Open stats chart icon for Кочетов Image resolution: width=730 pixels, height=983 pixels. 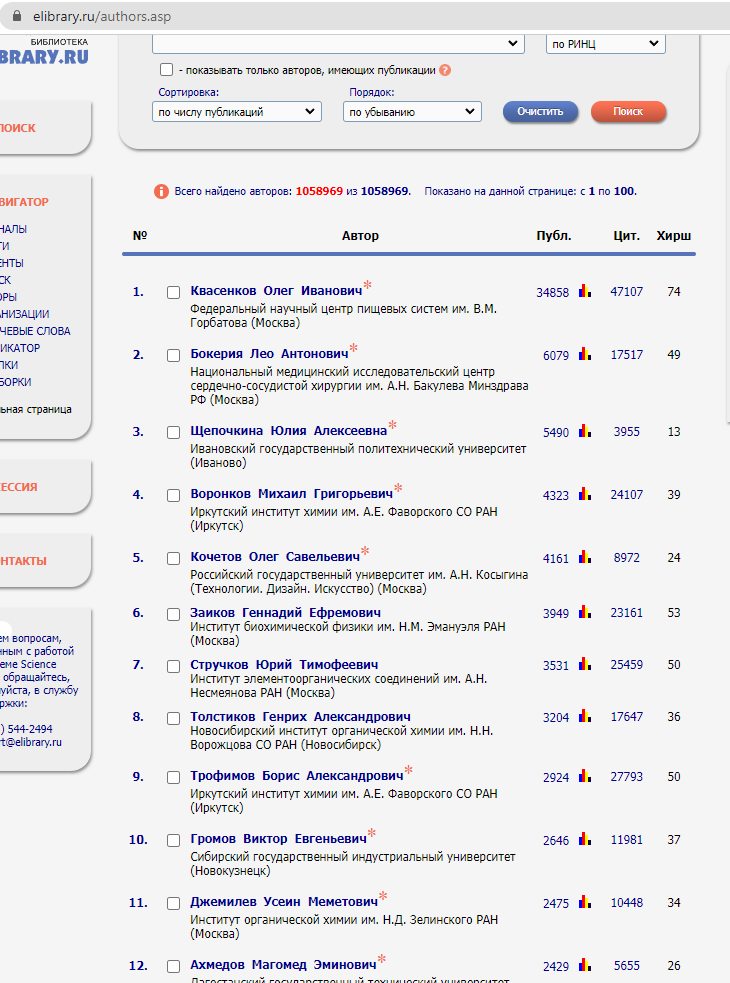(585, 557)
